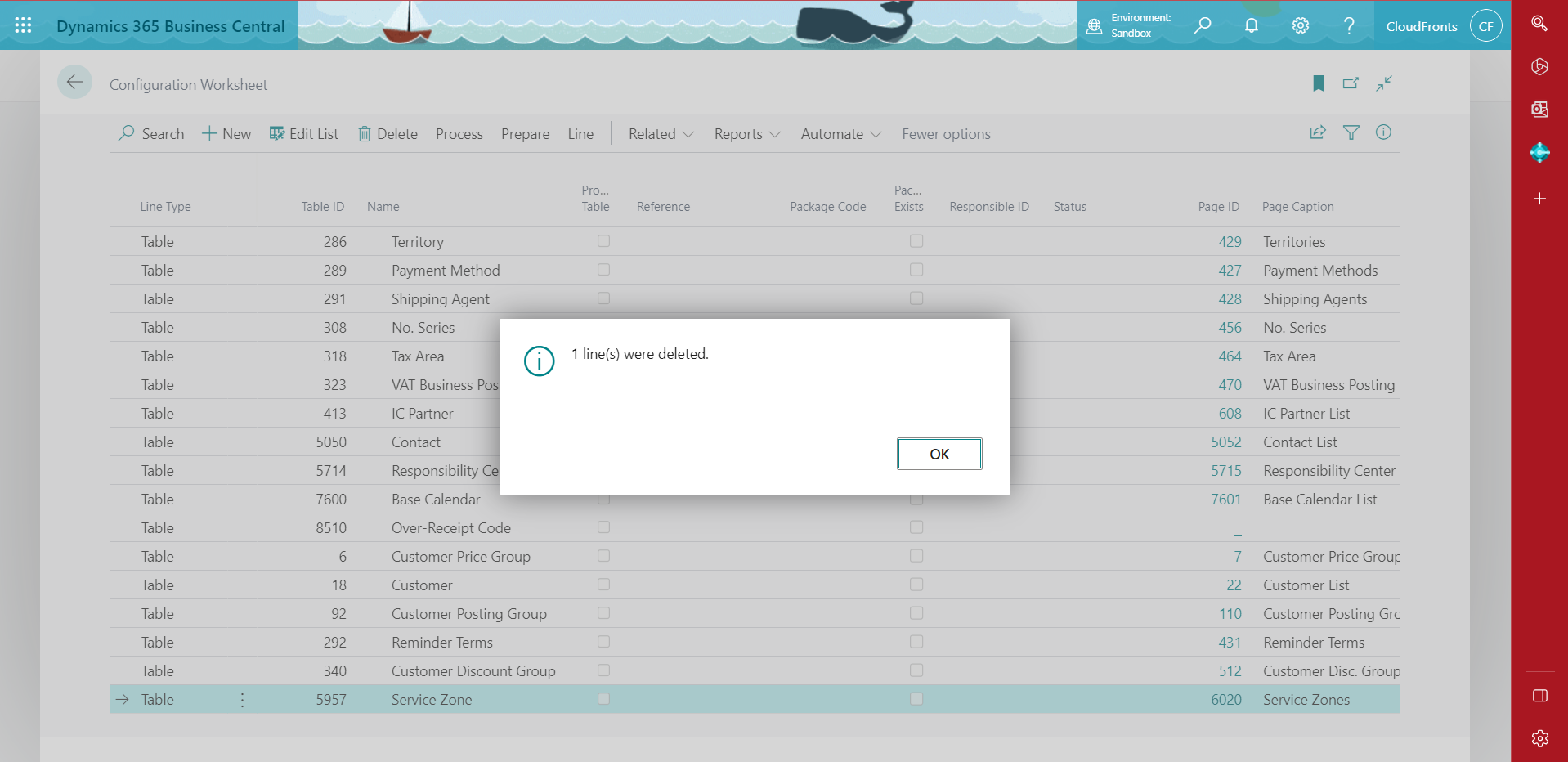Click OK in the deleted lines dialog
This screenshot has width=1568, height=762.
click(939, 454)
